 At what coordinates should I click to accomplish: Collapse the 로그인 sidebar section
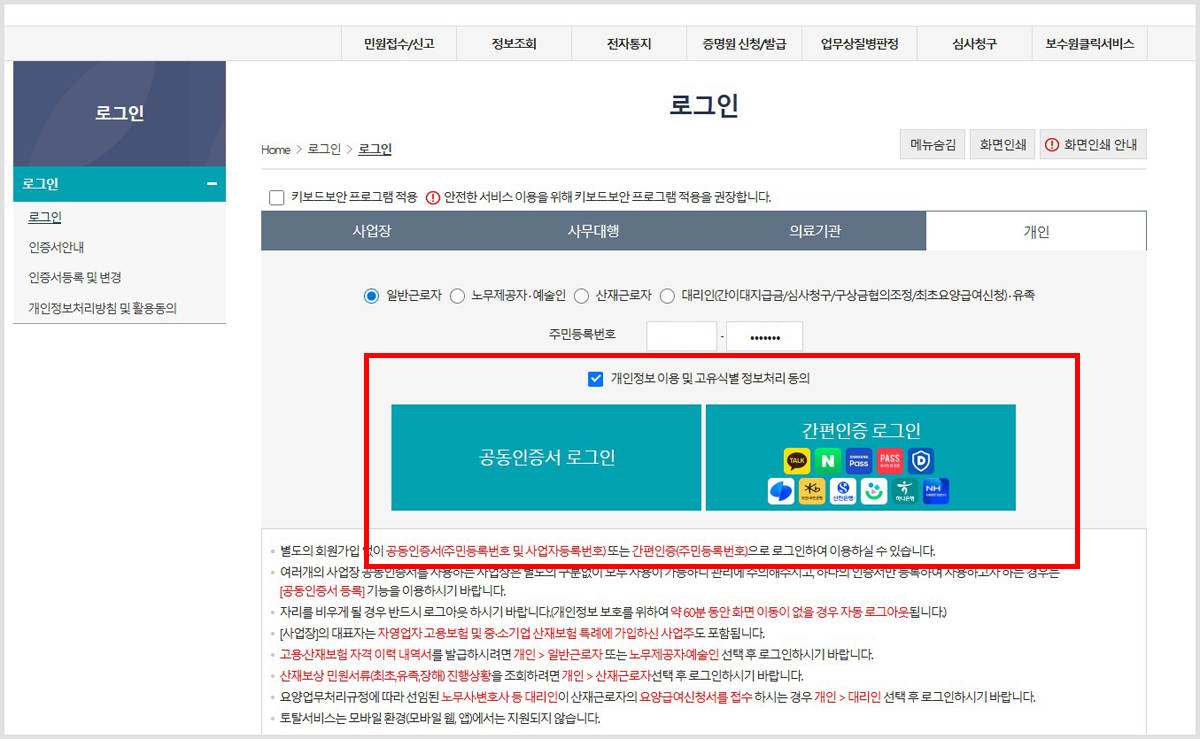tap(213, 183)
